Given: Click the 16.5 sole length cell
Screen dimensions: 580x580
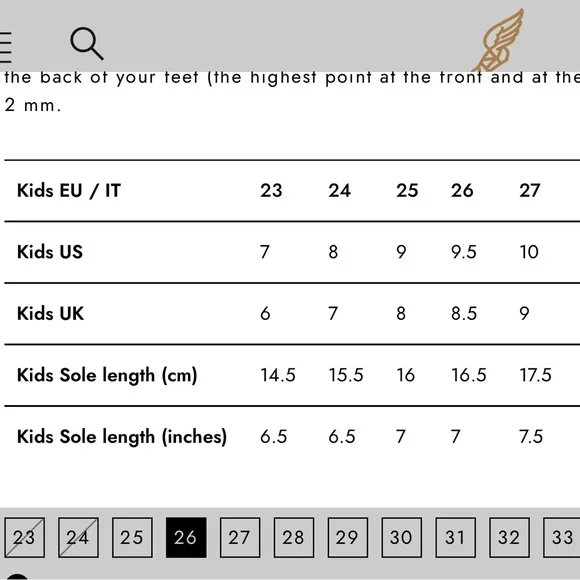Looking at the screenshot, I should click(468, 375).
